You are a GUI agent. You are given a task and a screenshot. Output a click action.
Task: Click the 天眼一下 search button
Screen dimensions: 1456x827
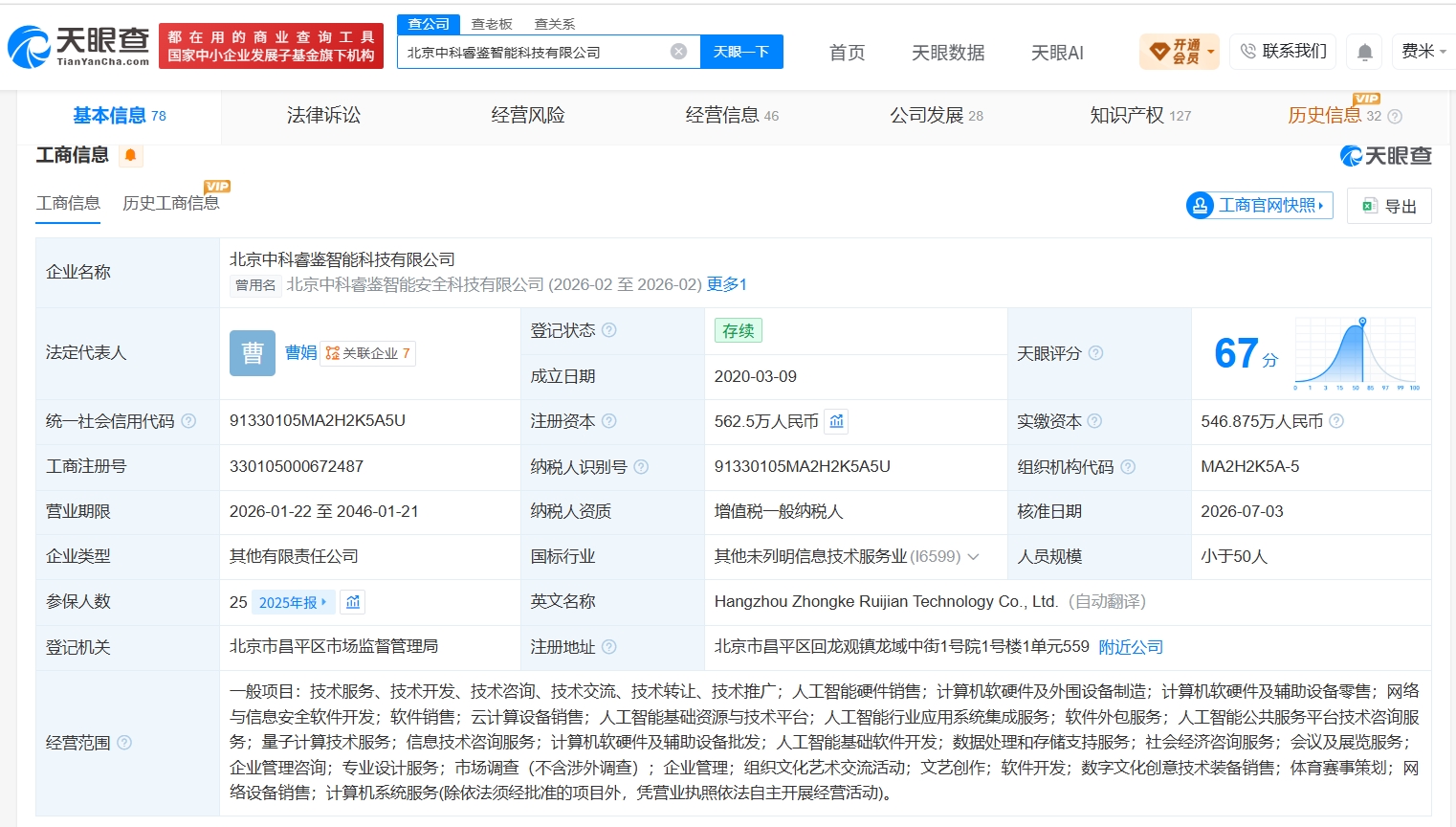(x=741, y=52)
